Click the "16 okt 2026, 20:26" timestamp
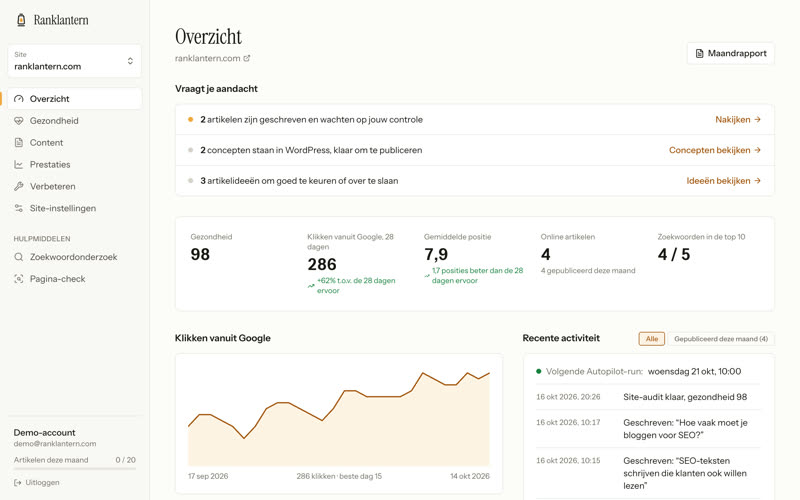 point(568,397)
